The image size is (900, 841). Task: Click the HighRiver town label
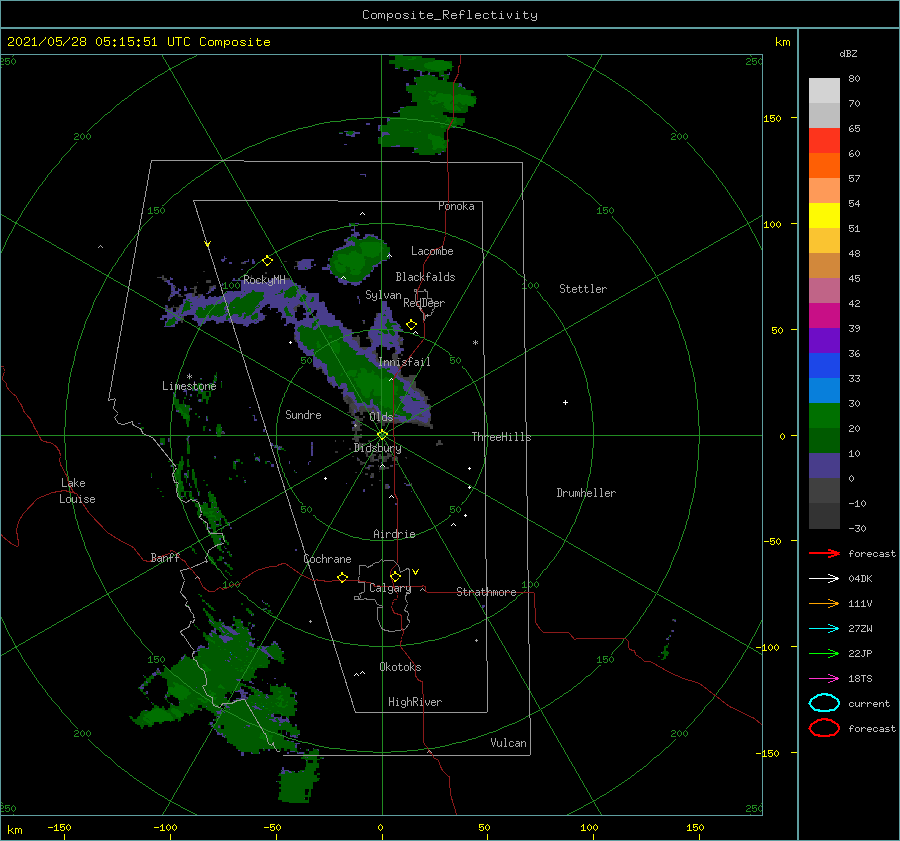tap(415, 702)
